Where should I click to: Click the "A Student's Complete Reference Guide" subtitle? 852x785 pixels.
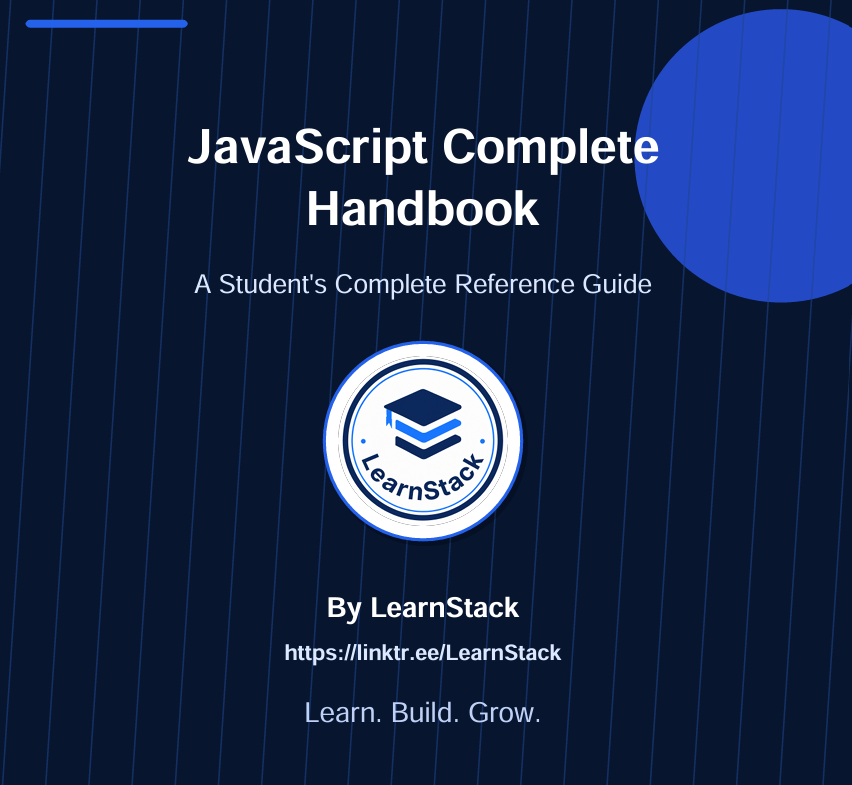[x=423, y=285]
